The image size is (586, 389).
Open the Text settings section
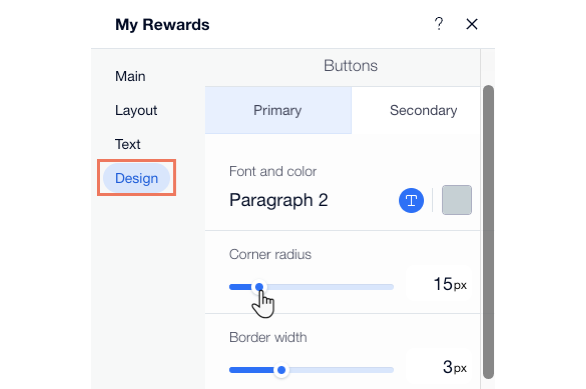[127, 144]
